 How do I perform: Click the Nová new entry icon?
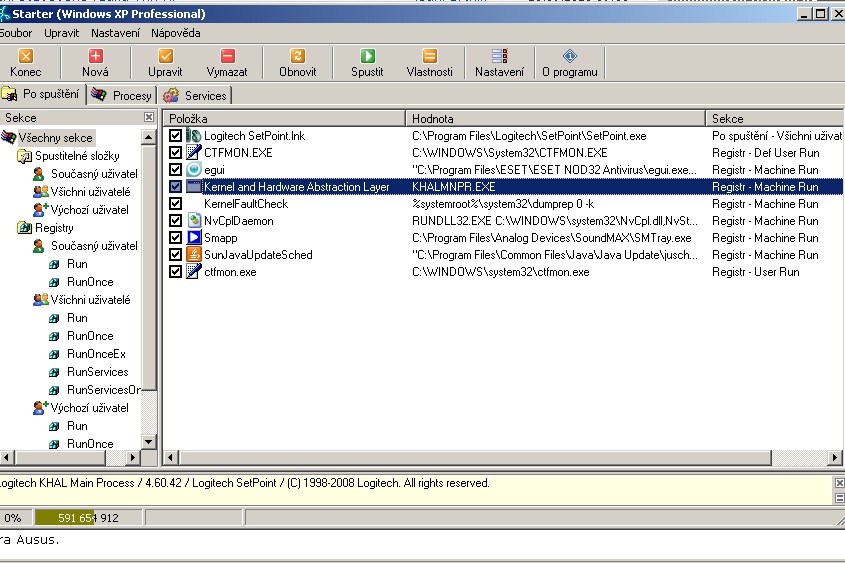[x=95, y=57]
